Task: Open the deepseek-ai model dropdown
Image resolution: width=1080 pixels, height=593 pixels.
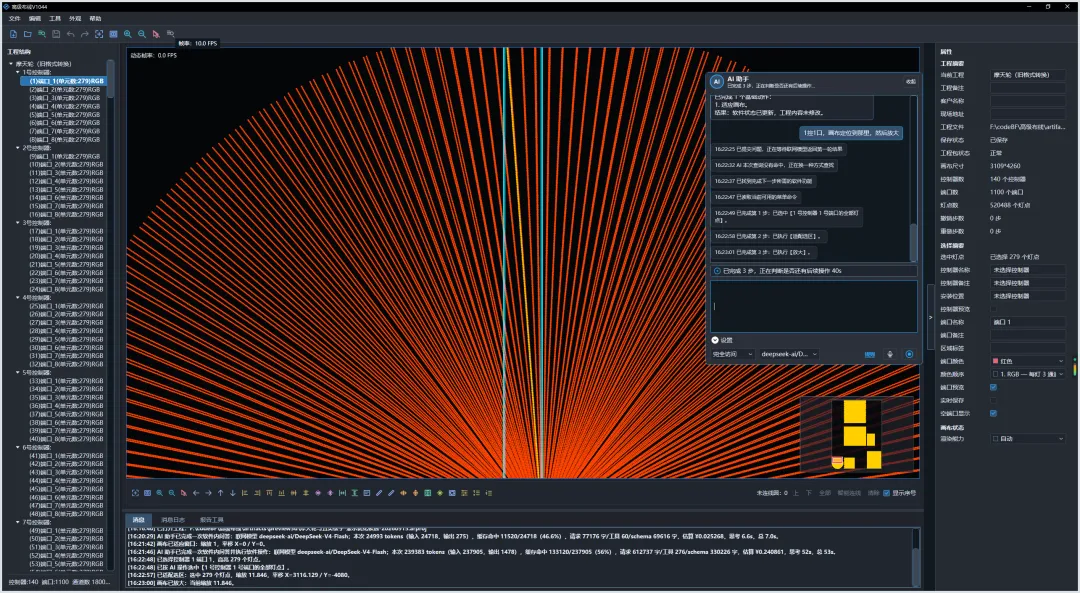Action: [x=789, y=354]
